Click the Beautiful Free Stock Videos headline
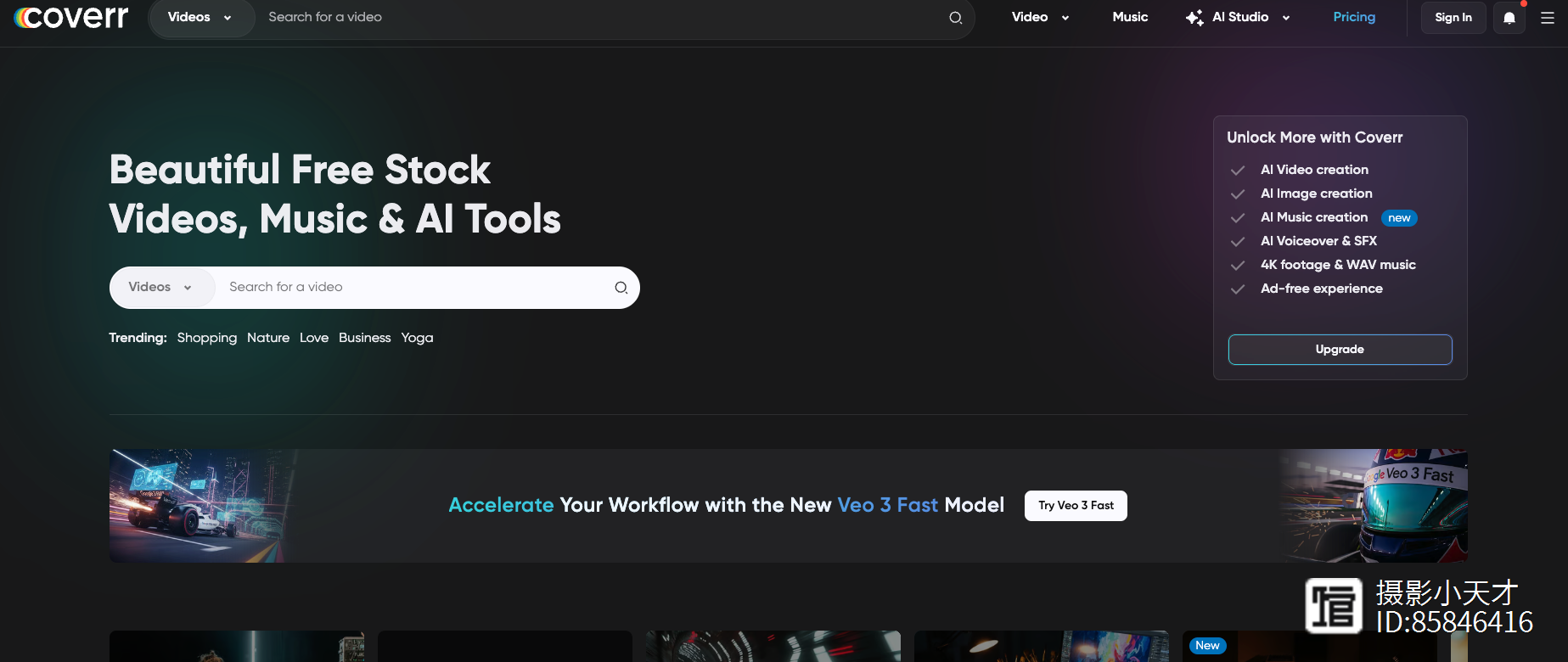This screenshot has height=662, width=1568. [x=334, y=194]
